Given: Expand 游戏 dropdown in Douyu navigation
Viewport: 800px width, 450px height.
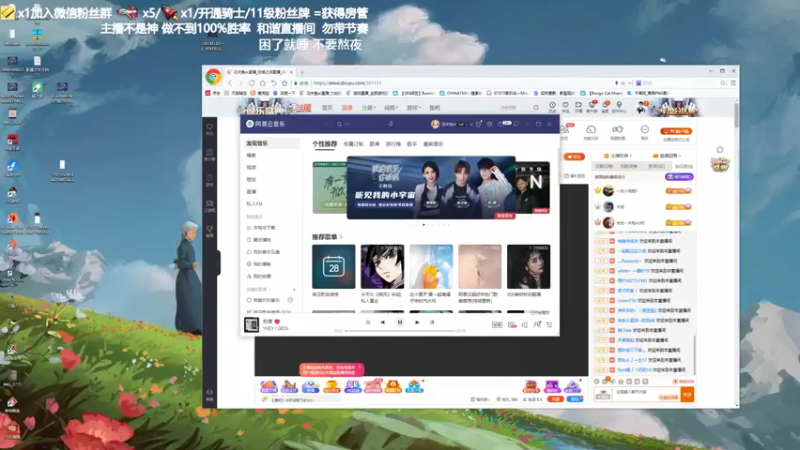Looking at the screenshot, I should [413, 108].
